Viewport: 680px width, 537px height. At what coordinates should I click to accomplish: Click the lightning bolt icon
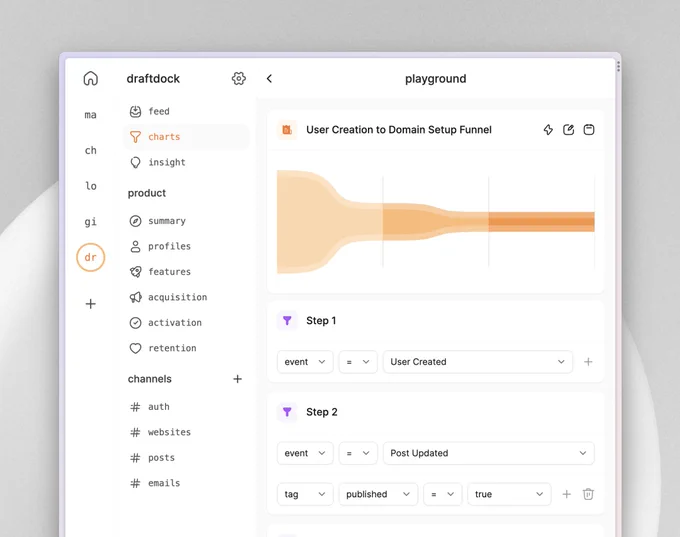click(548, 130)
